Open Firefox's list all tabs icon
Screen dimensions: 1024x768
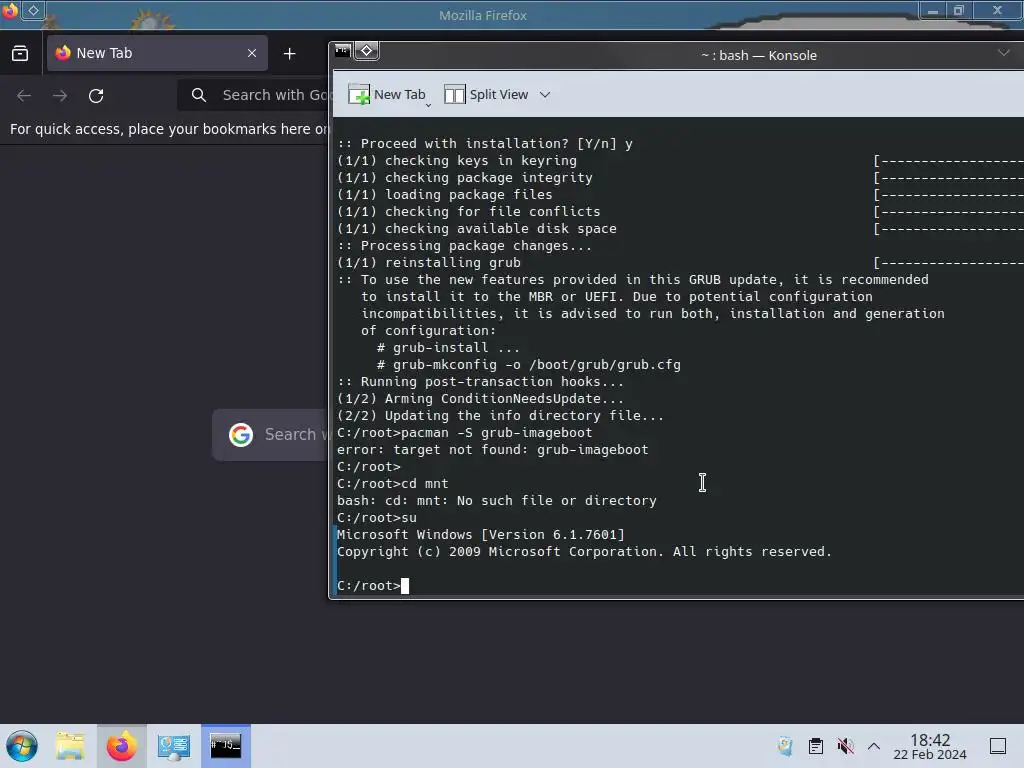(20, 54)
